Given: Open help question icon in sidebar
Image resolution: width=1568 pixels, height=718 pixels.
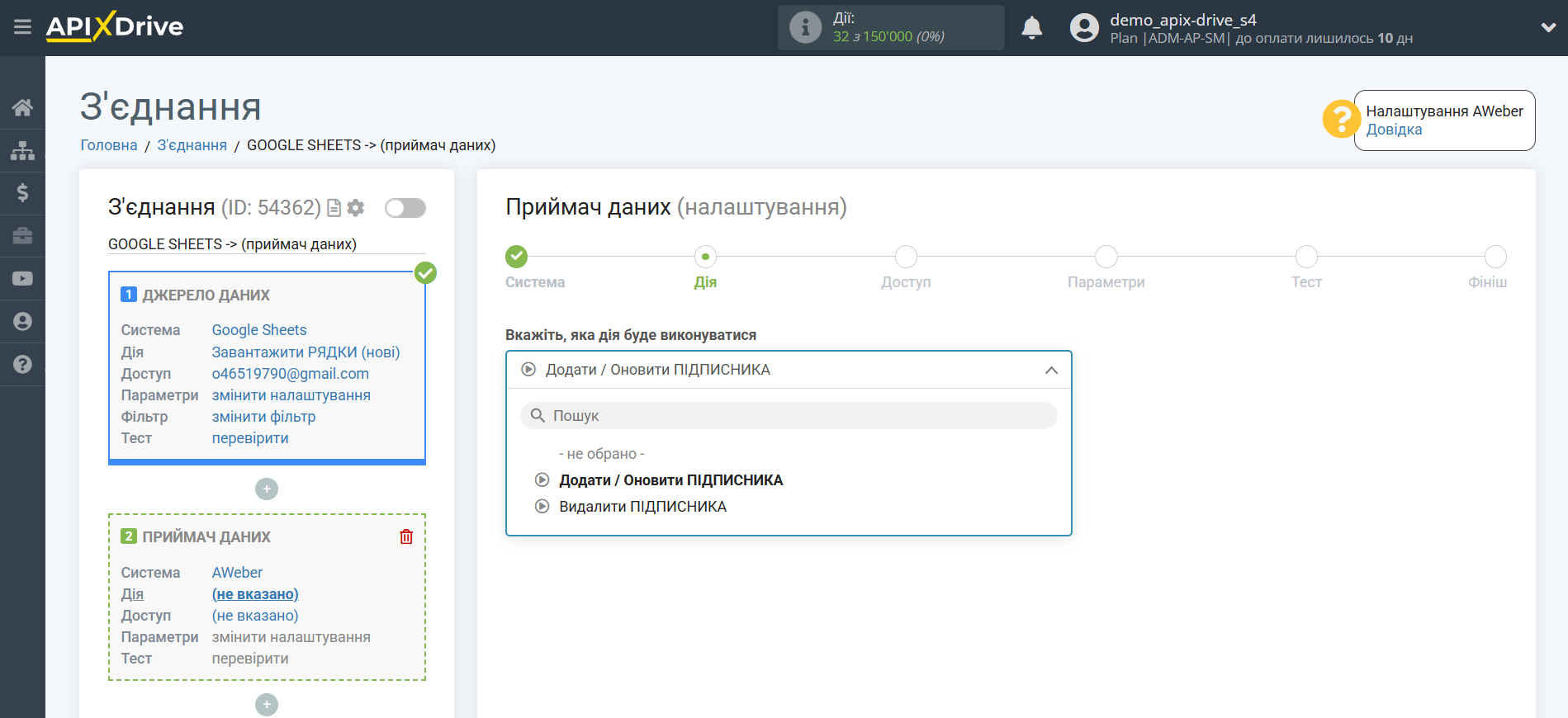Looking at the screenshot, I should coord(22,364).
